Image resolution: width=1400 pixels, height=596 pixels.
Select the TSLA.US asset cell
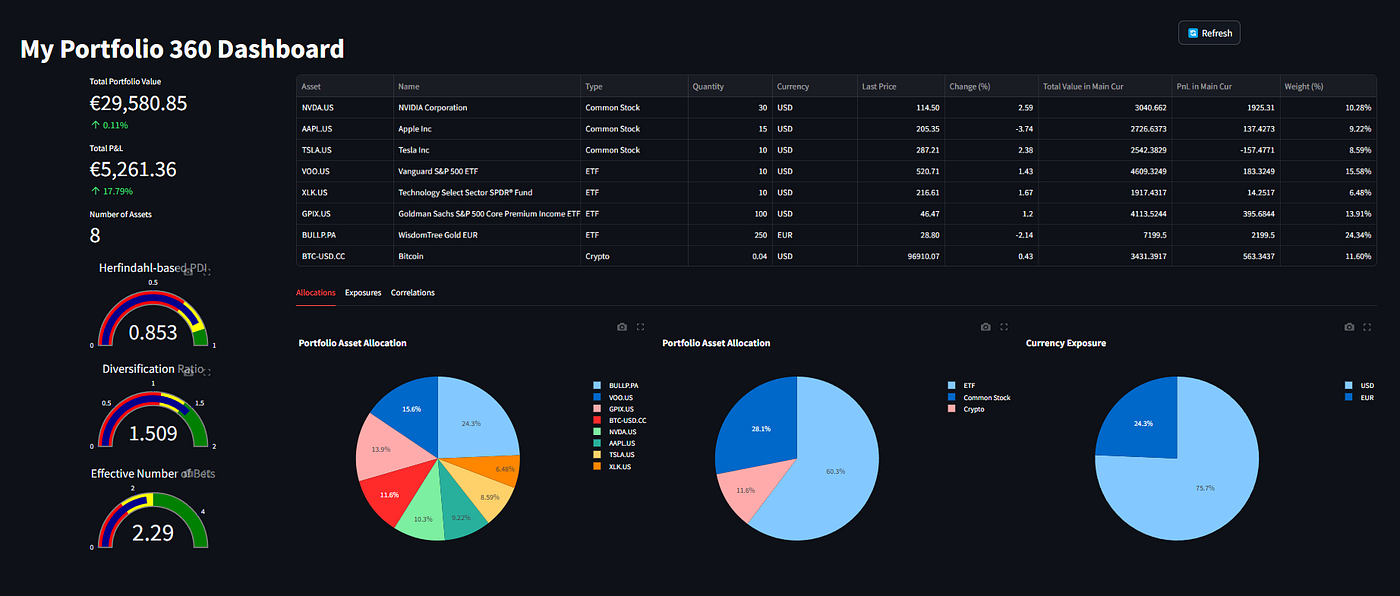(x=345, y=150)
